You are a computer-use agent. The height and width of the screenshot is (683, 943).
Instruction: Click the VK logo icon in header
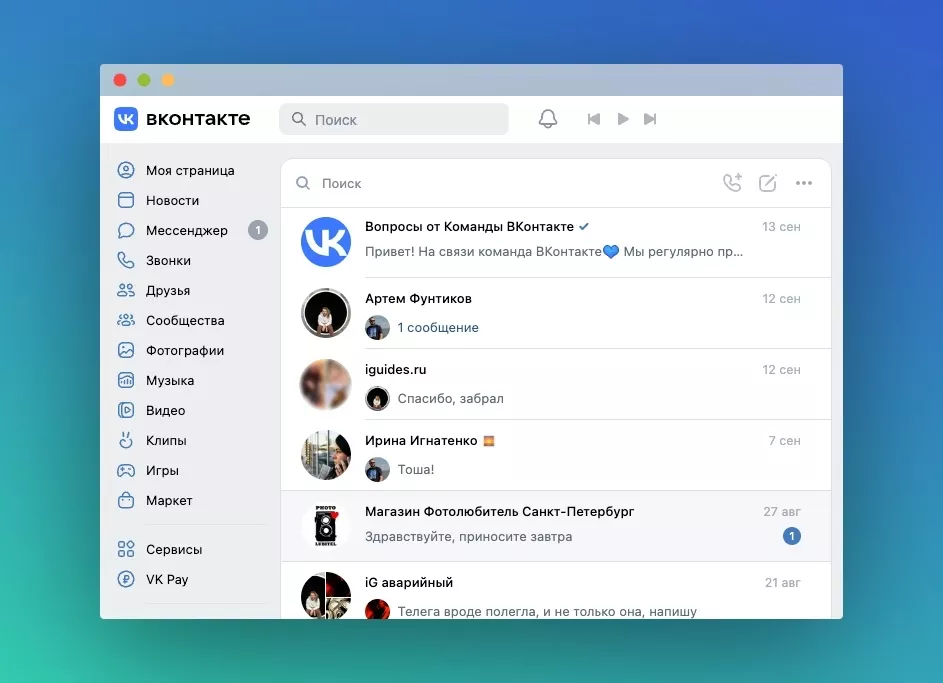pos(126,119)
